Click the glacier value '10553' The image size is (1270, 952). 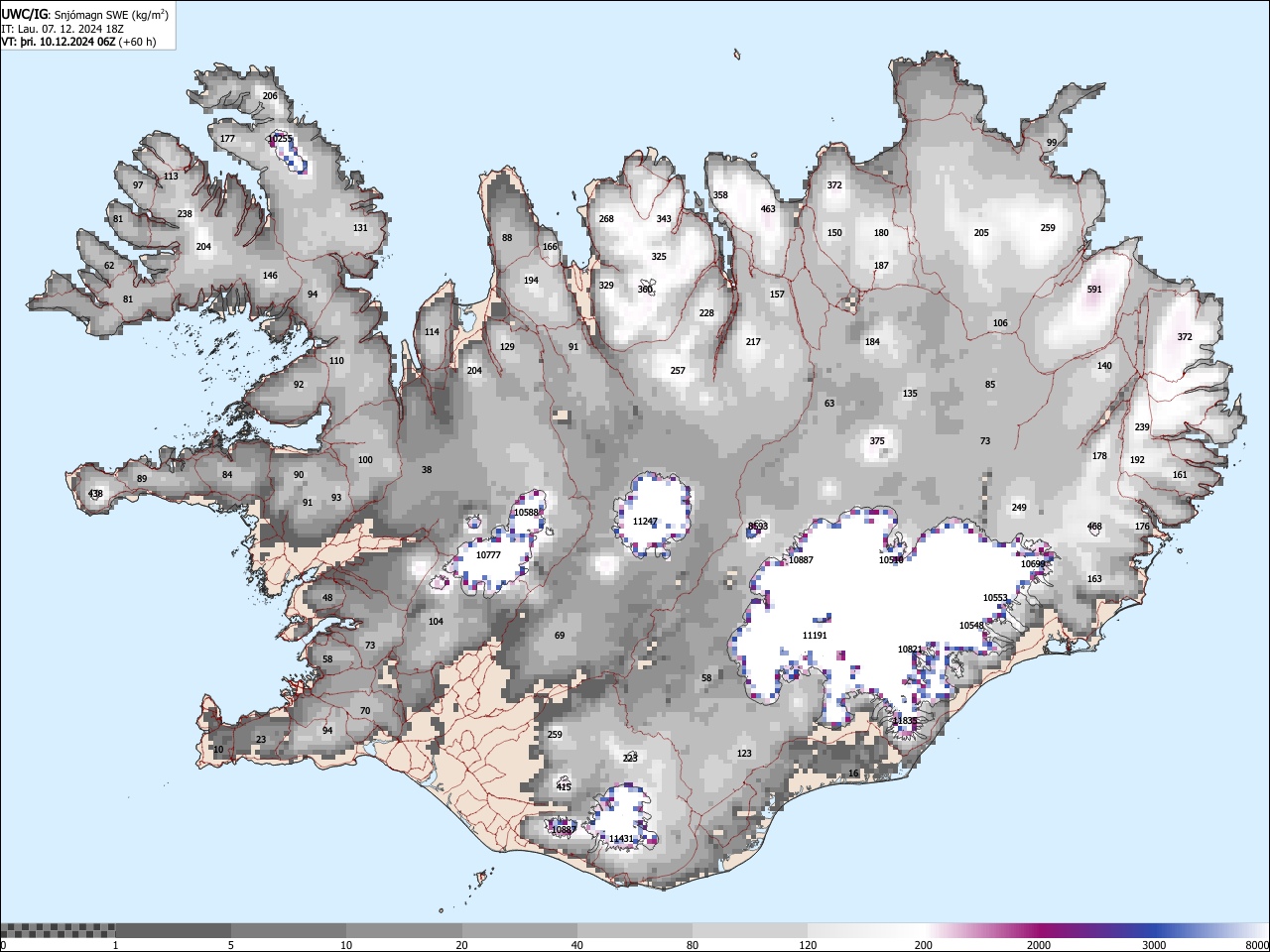[995, 598]
